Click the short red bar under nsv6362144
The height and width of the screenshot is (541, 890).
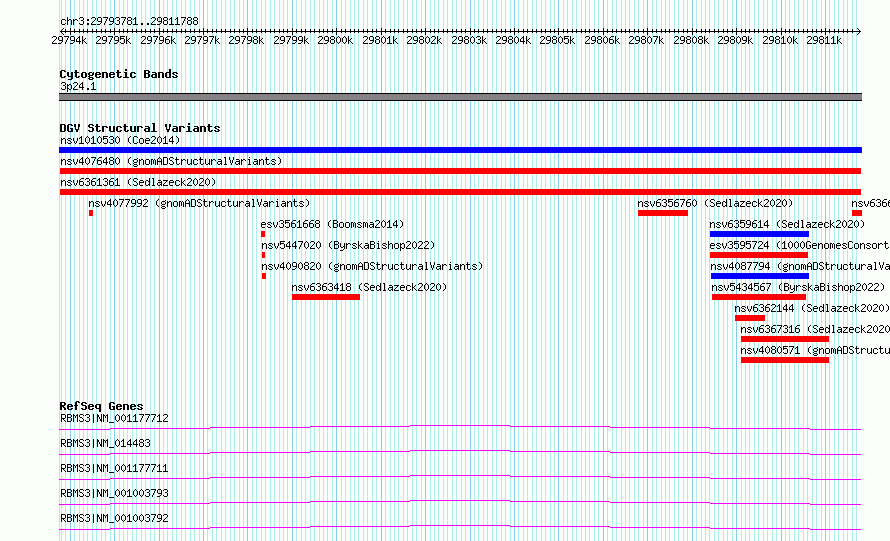[x=750, y=318]
